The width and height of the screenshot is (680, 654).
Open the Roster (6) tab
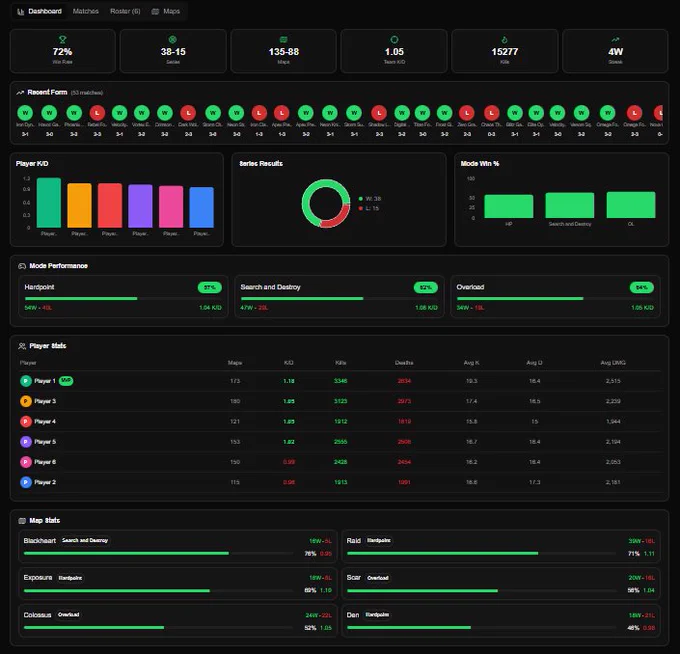pos(125,11)
